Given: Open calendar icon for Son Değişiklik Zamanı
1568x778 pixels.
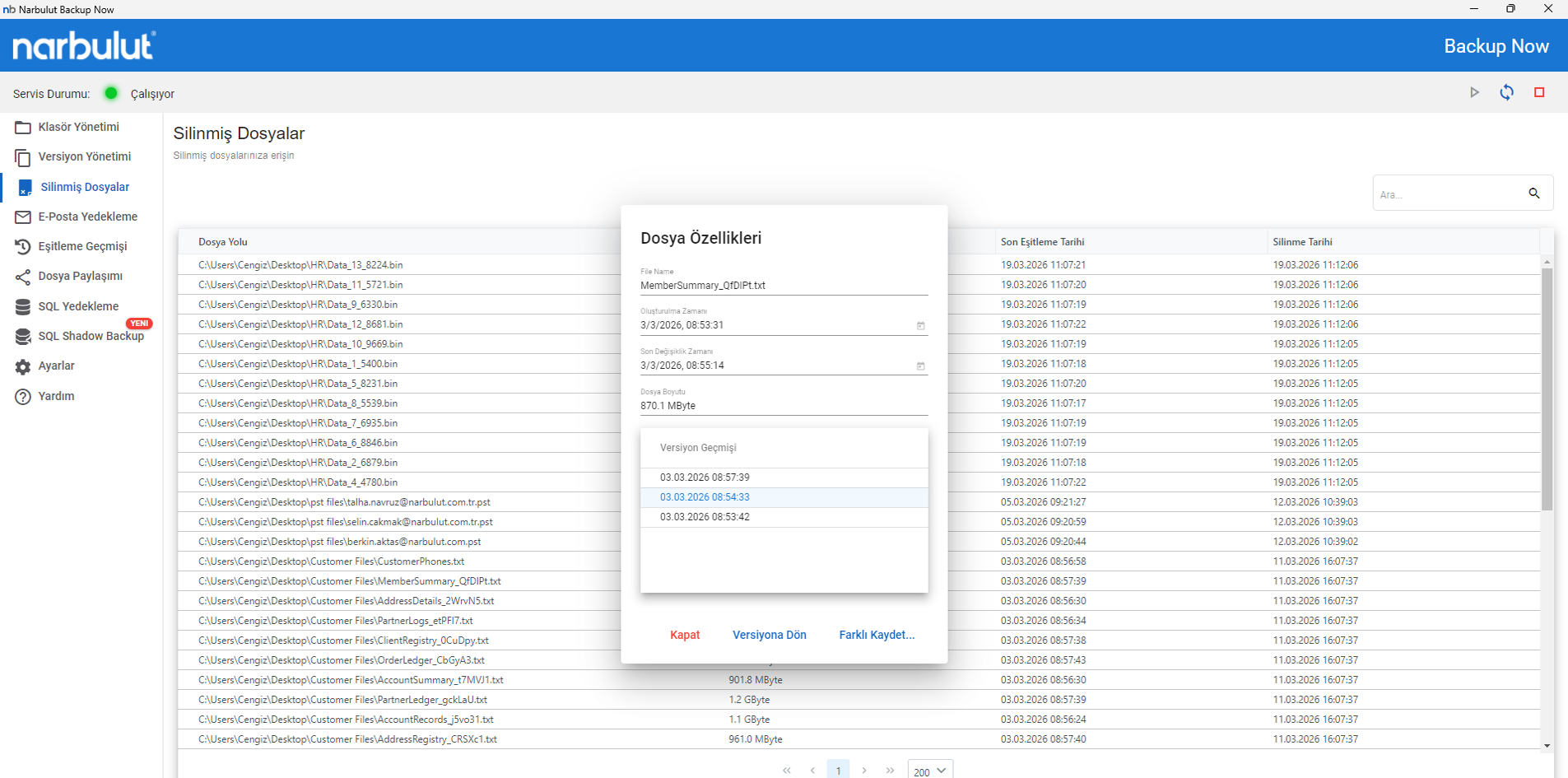Looking at the screenshot, I should 920,366.
